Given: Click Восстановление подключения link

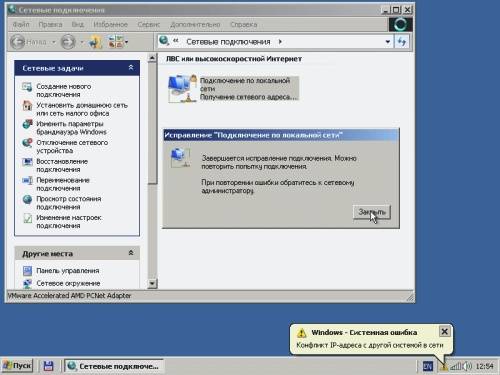Looking at the screenshot, I should [62, 165].
